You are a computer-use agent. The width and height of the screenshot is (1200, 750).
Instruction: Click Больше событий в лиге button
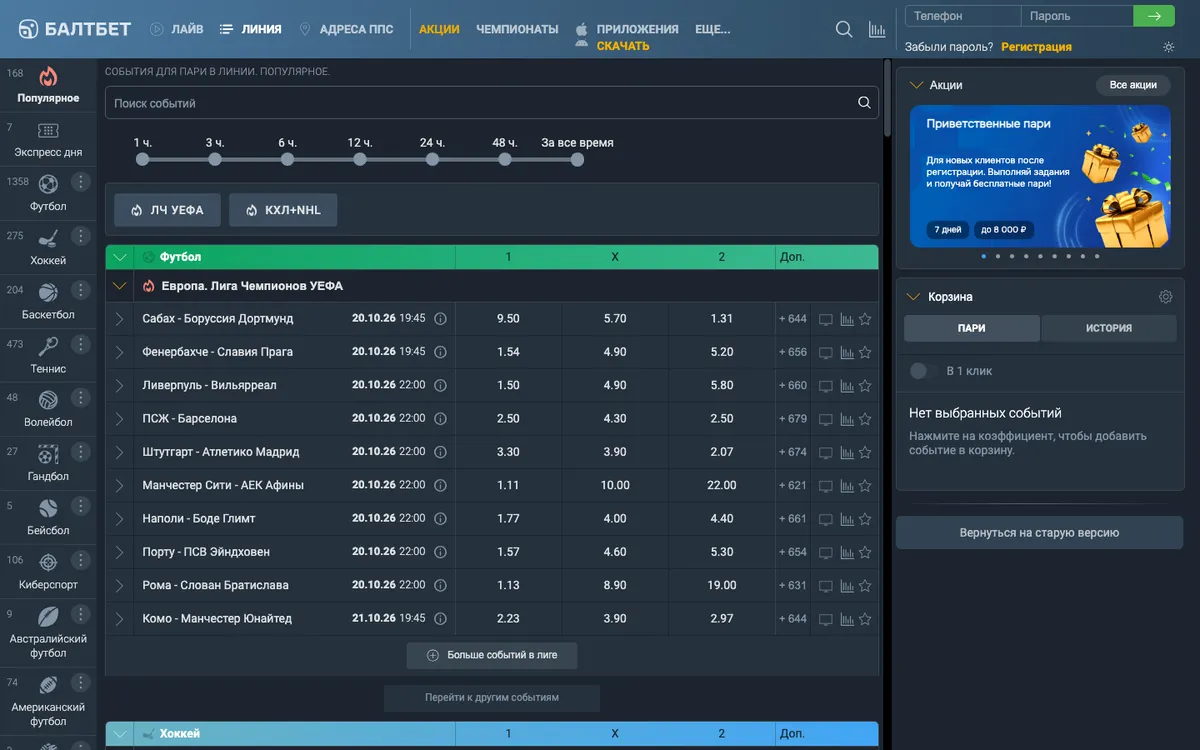tap(492, 655)
